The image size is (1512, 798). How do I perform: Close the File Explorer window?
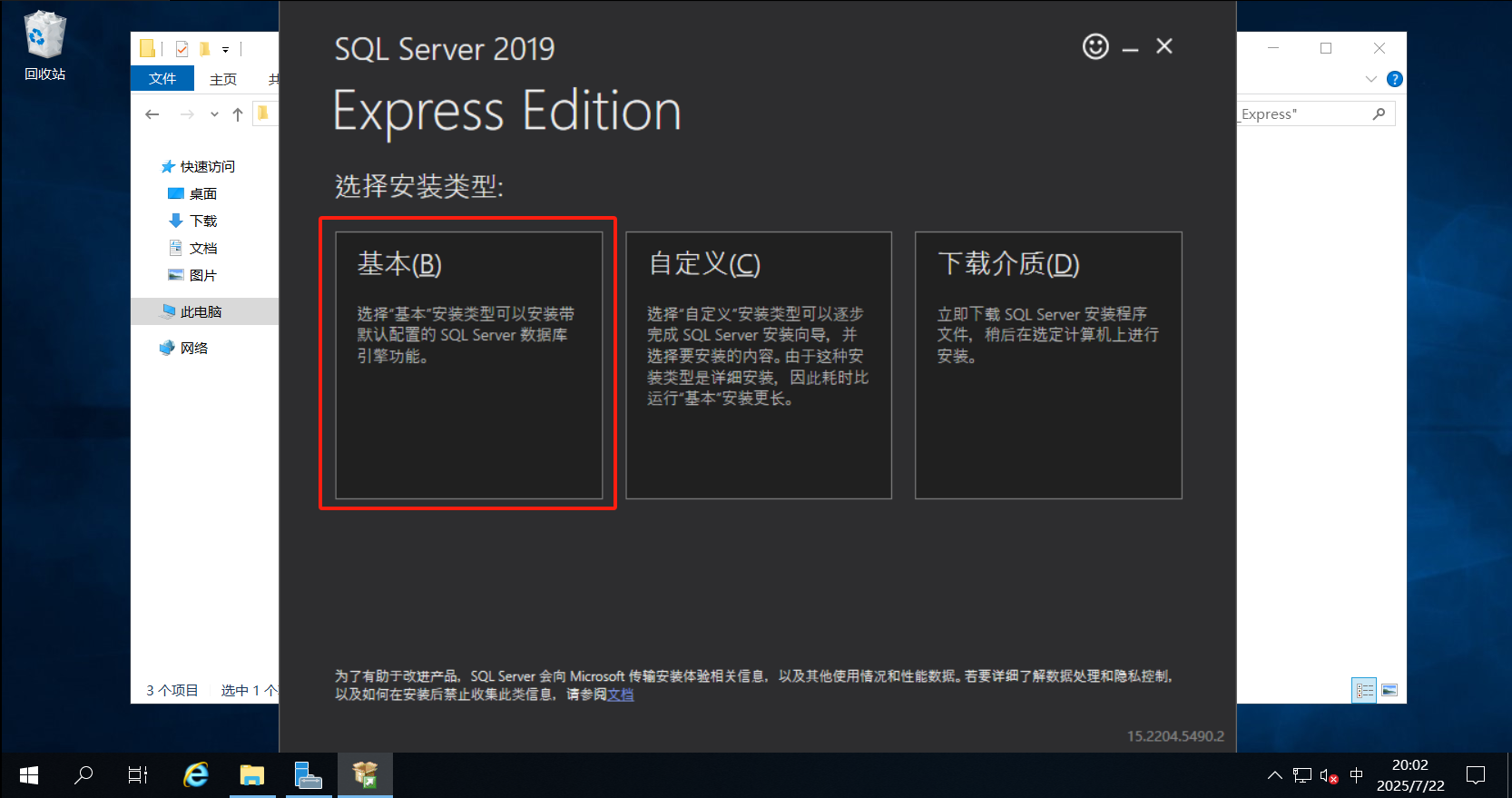pyautogui.click(x=1379, y=48)
